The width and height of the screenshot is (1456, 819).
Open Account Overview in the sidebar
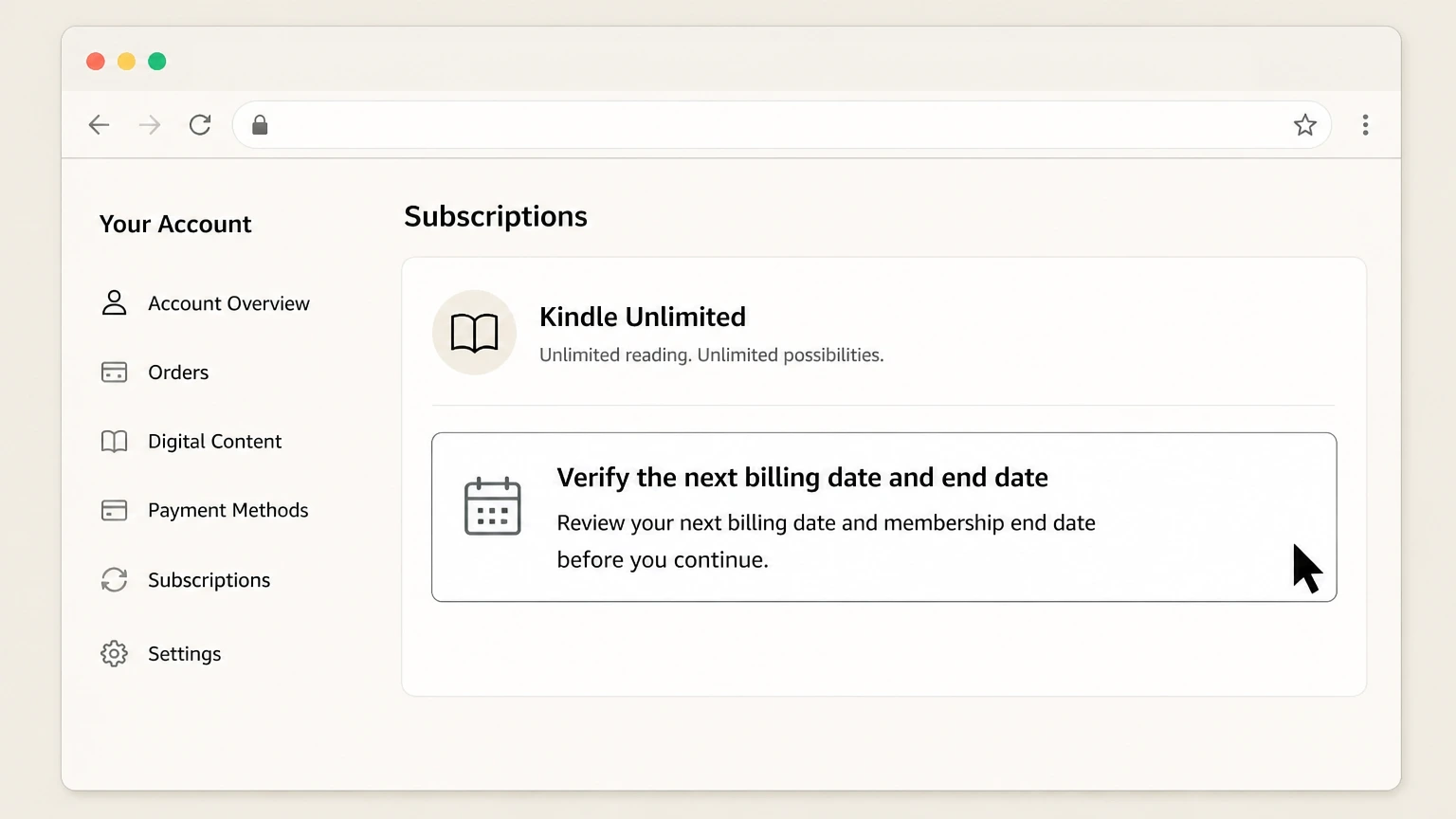[228, 303]
